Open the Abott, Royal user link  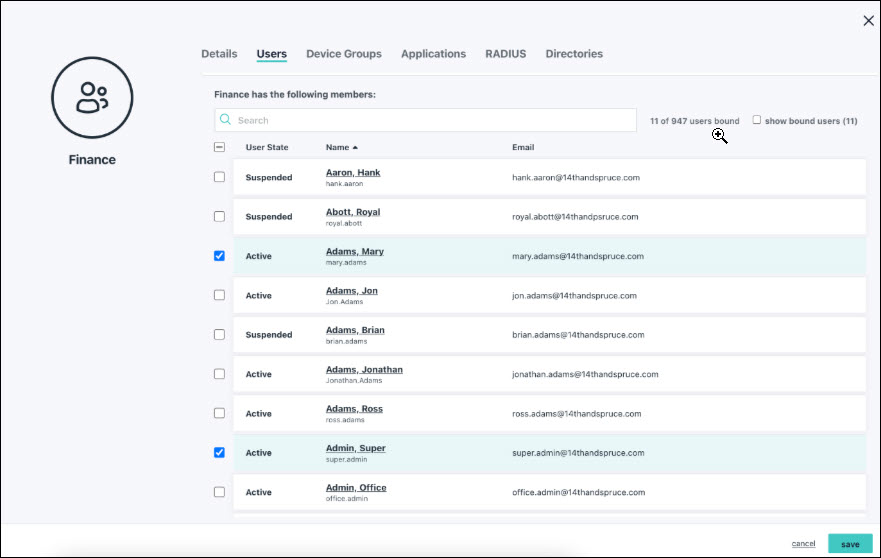coord(353,212)
